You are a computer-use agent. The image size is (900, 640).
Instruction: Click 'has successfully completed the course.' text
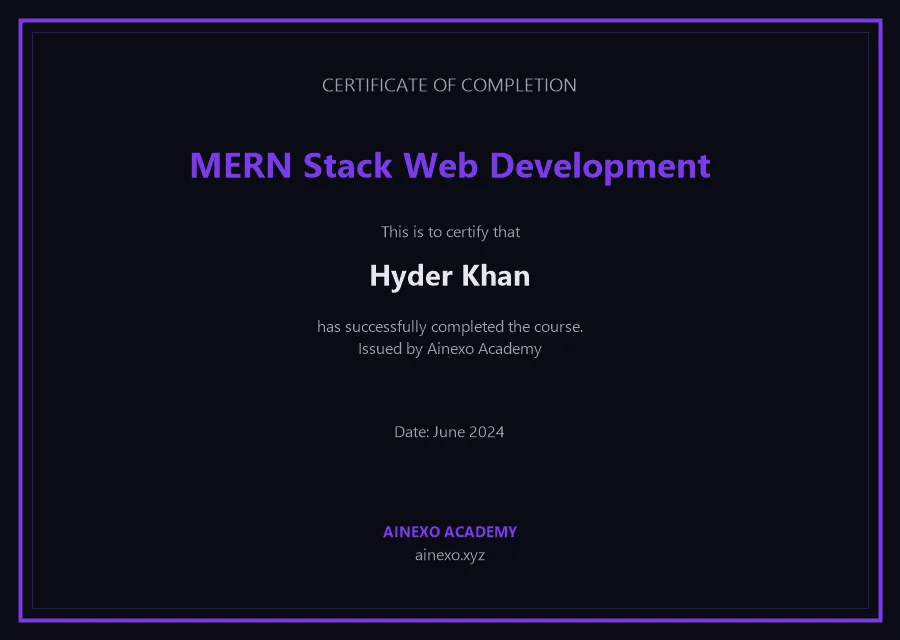(x=450, y=327)
